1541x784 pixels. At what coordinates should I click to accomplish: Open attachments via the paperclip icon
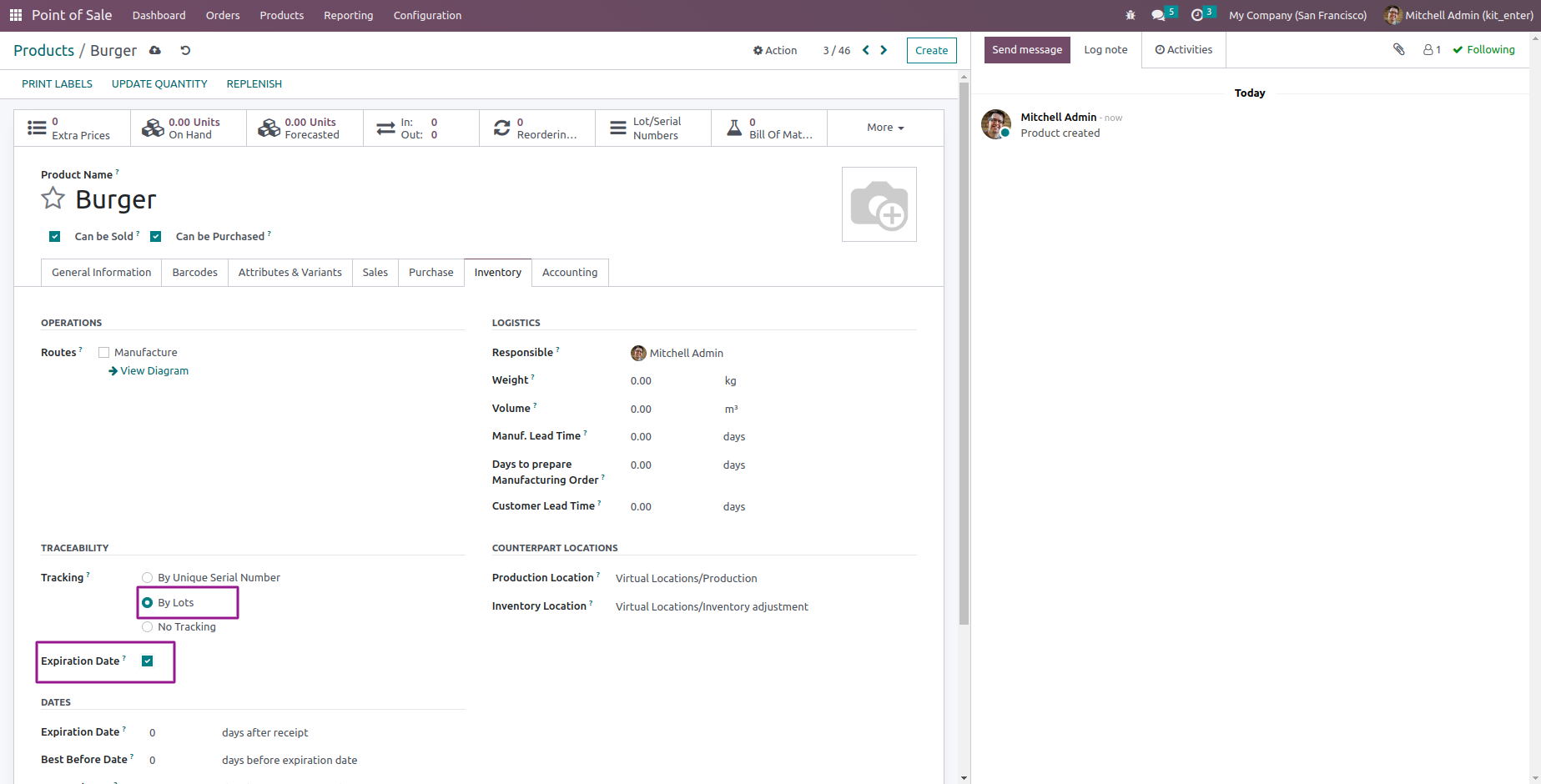(1398, 49)
